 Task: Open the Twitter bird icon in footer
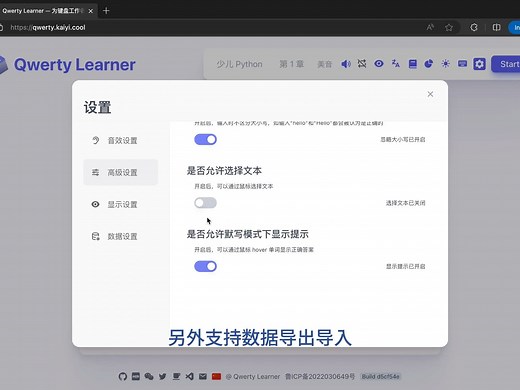[x=163, y=377]
